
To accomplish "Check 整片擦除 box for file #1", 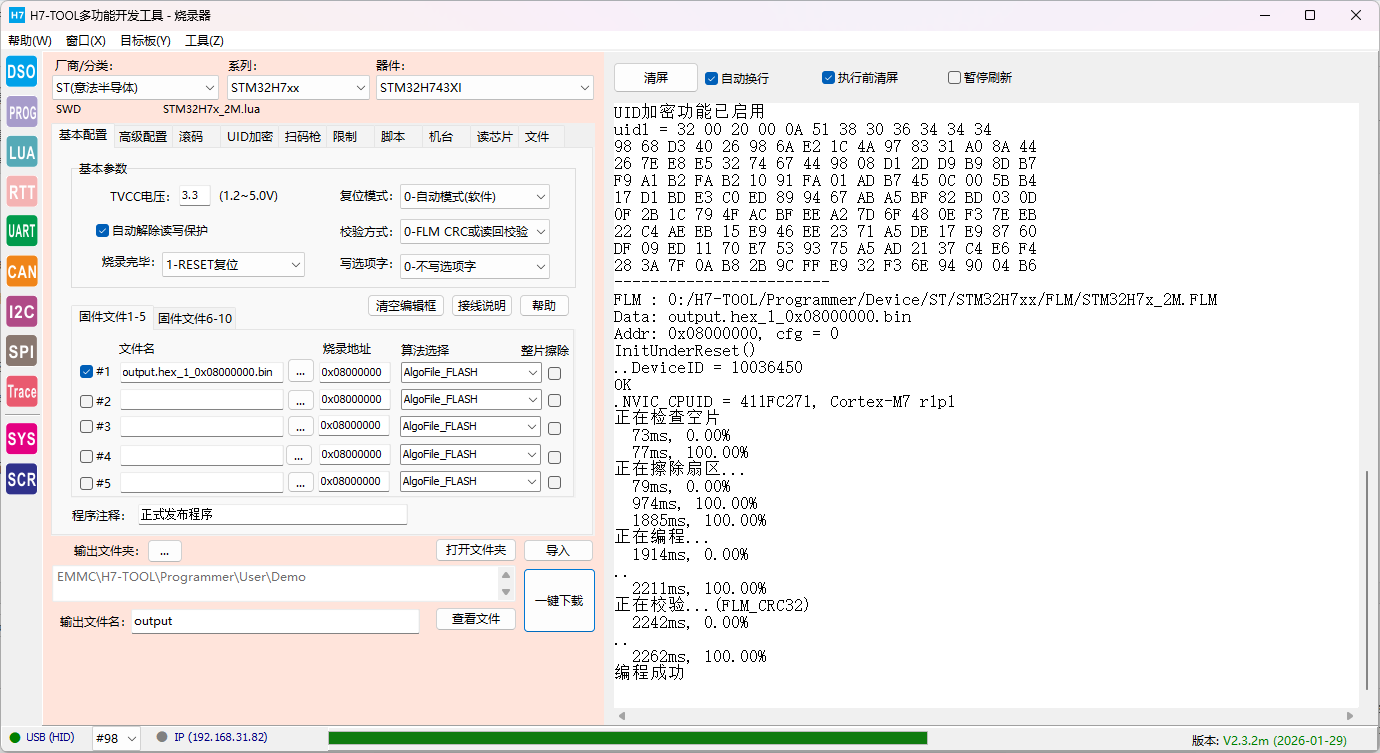I will click(554, 373).
